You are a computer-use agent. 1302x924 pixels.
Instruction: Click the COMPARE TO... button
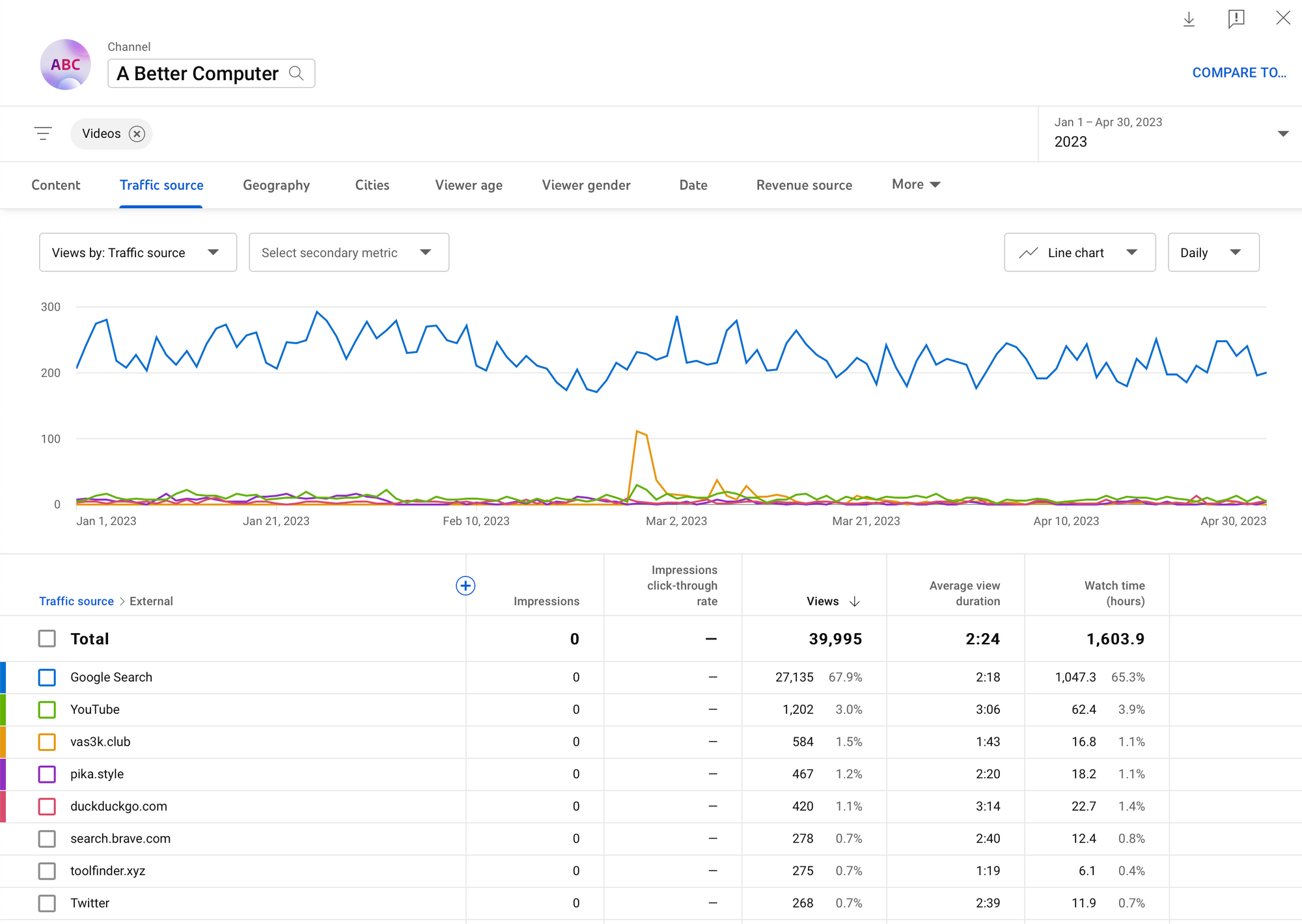pyautogui.click(x=1239, y=73)
